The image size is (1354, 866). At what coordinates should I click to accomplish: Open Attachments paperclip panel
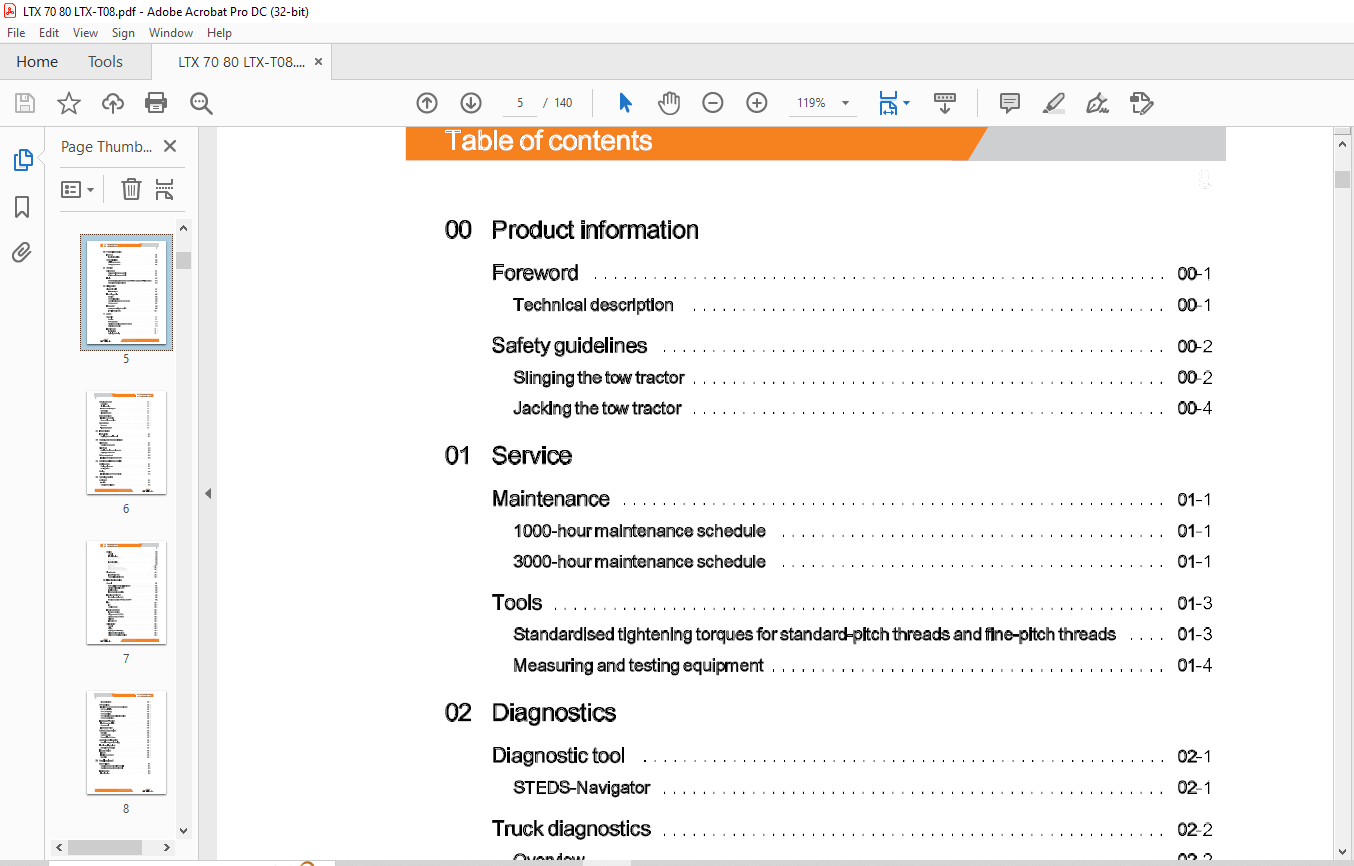click(22, 253)
